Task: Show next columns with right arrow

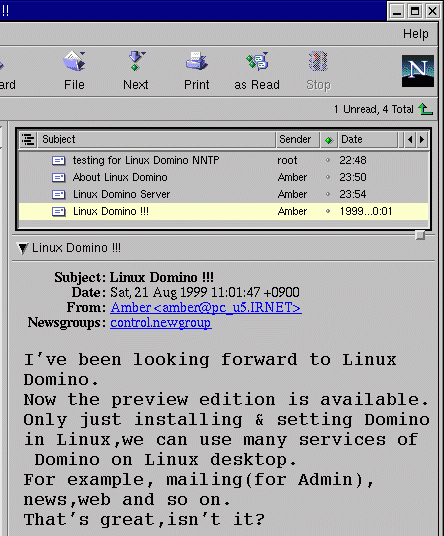Action: [x=422, y=139]
